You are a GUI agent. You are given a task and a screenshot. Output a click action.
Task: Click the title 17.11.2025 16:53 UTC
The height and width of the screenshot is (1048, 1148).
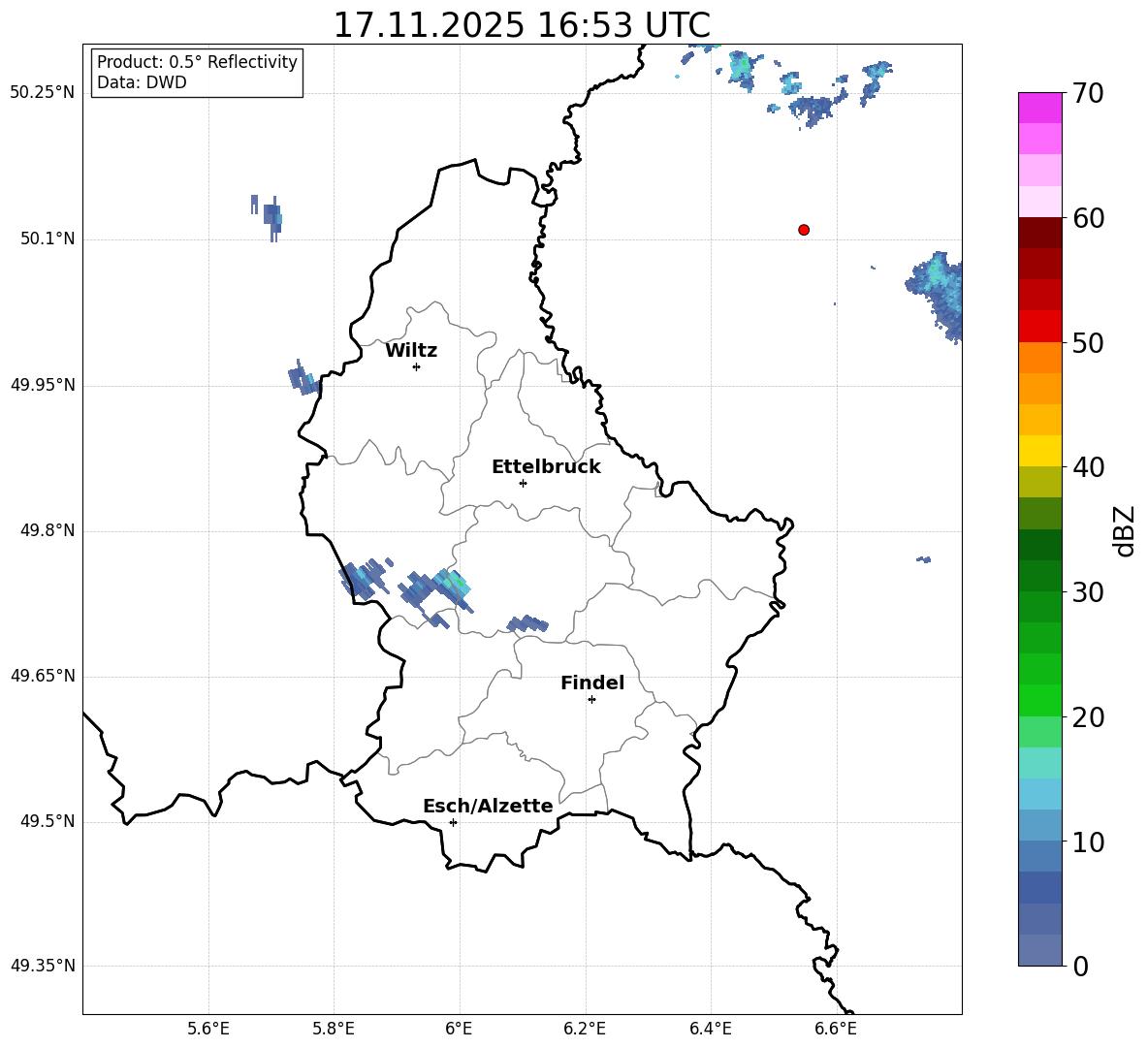[522, 25]
